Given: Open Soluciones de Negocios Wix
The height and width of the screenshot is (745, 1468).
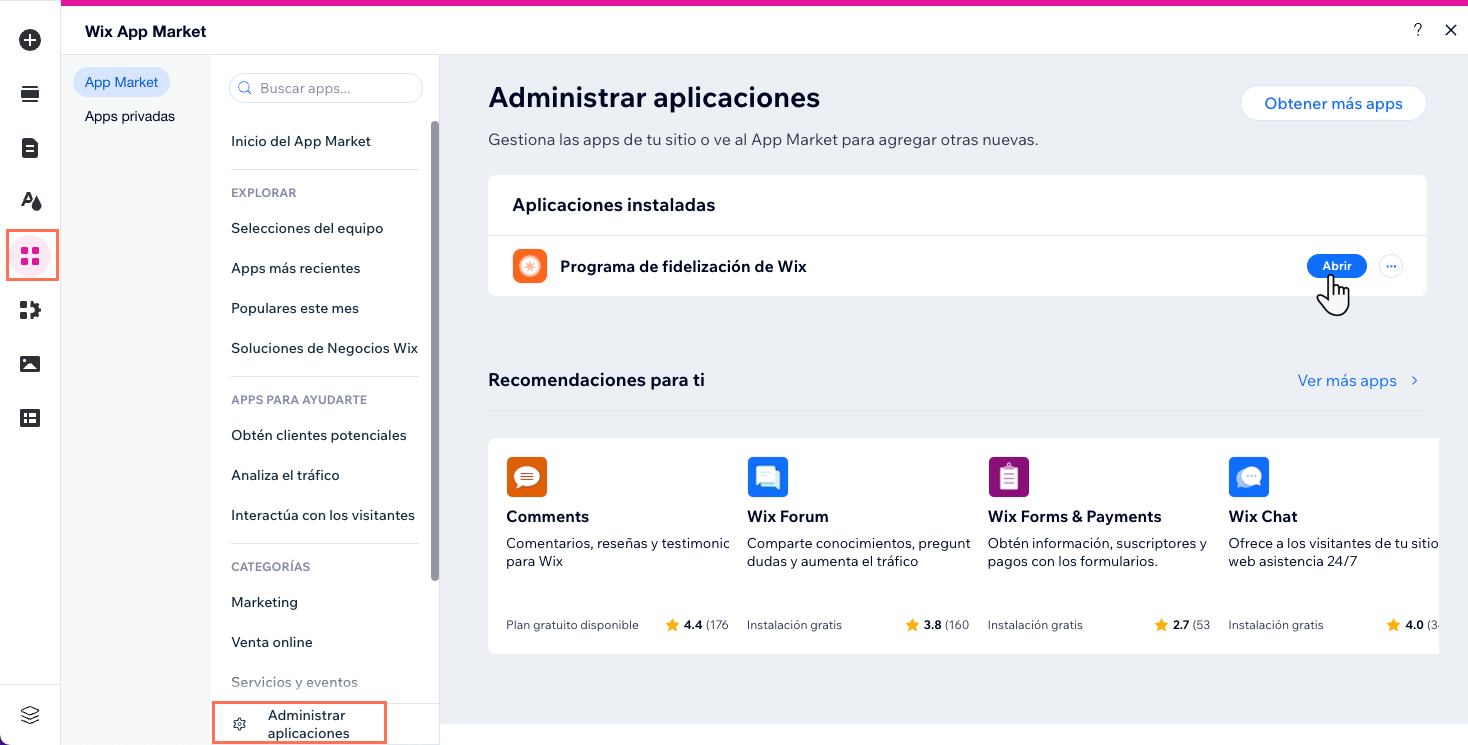Looking at the screenshot, I should click(324, 348).
